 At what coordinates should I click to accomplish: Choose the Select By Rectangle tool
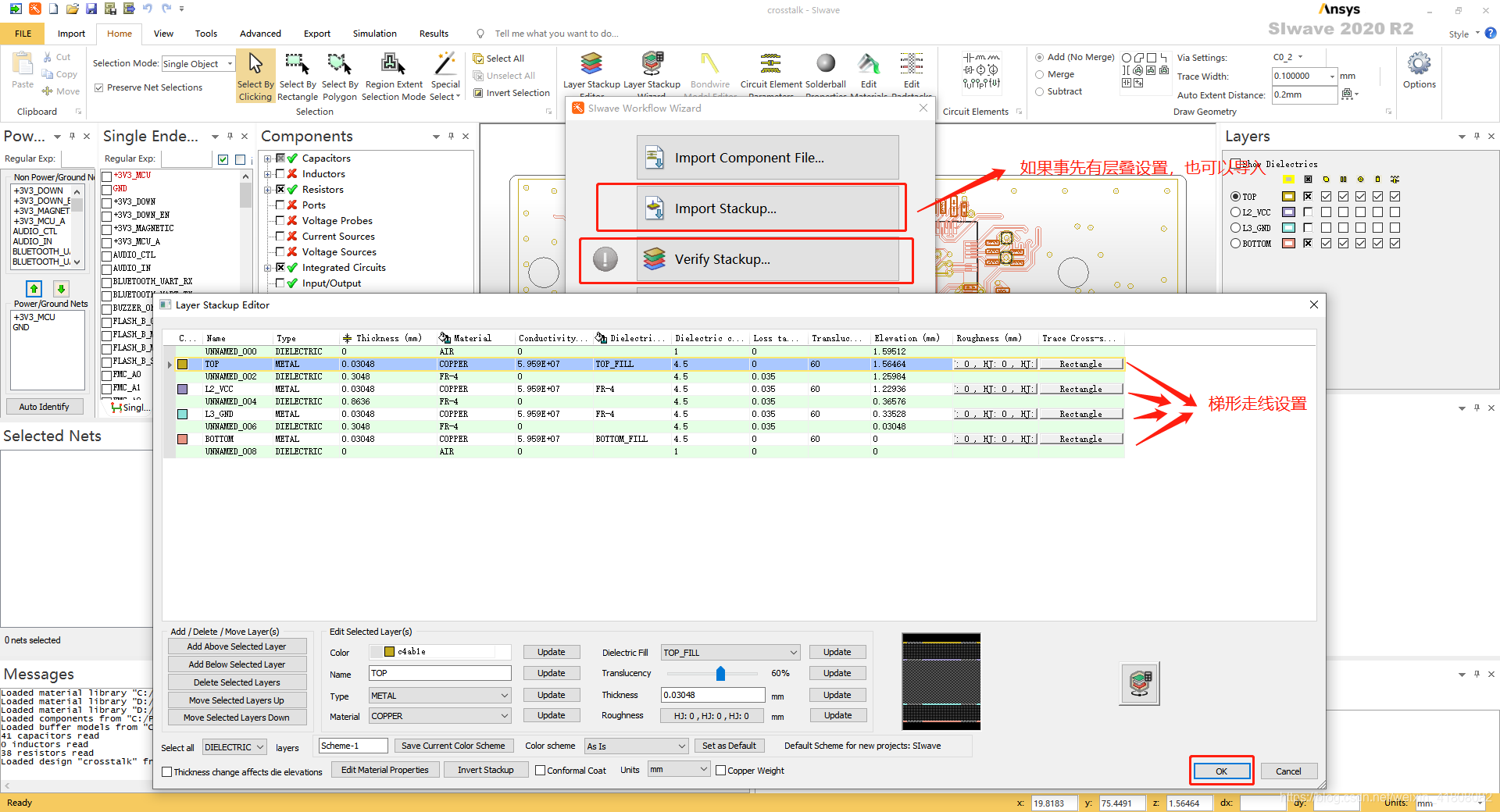click(x=298, y=76)
